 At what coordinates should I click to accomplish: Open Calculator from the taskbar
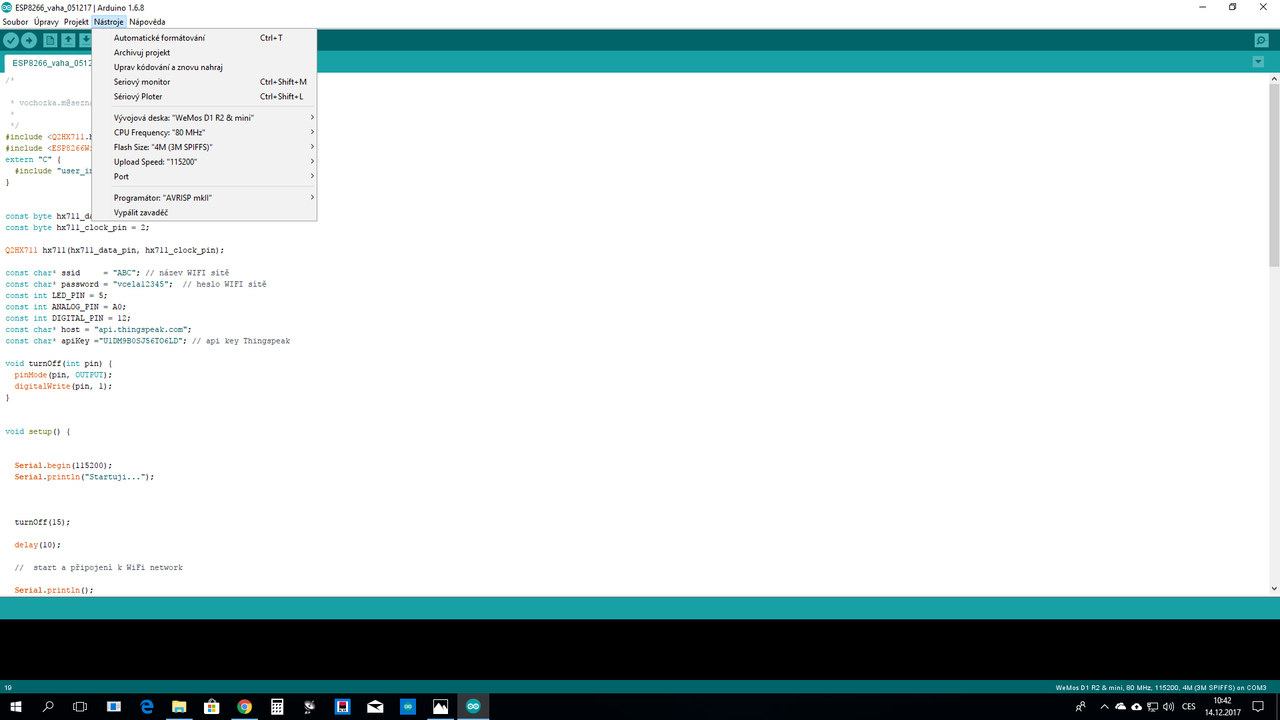pyautogui.click(x=277, y=707)
